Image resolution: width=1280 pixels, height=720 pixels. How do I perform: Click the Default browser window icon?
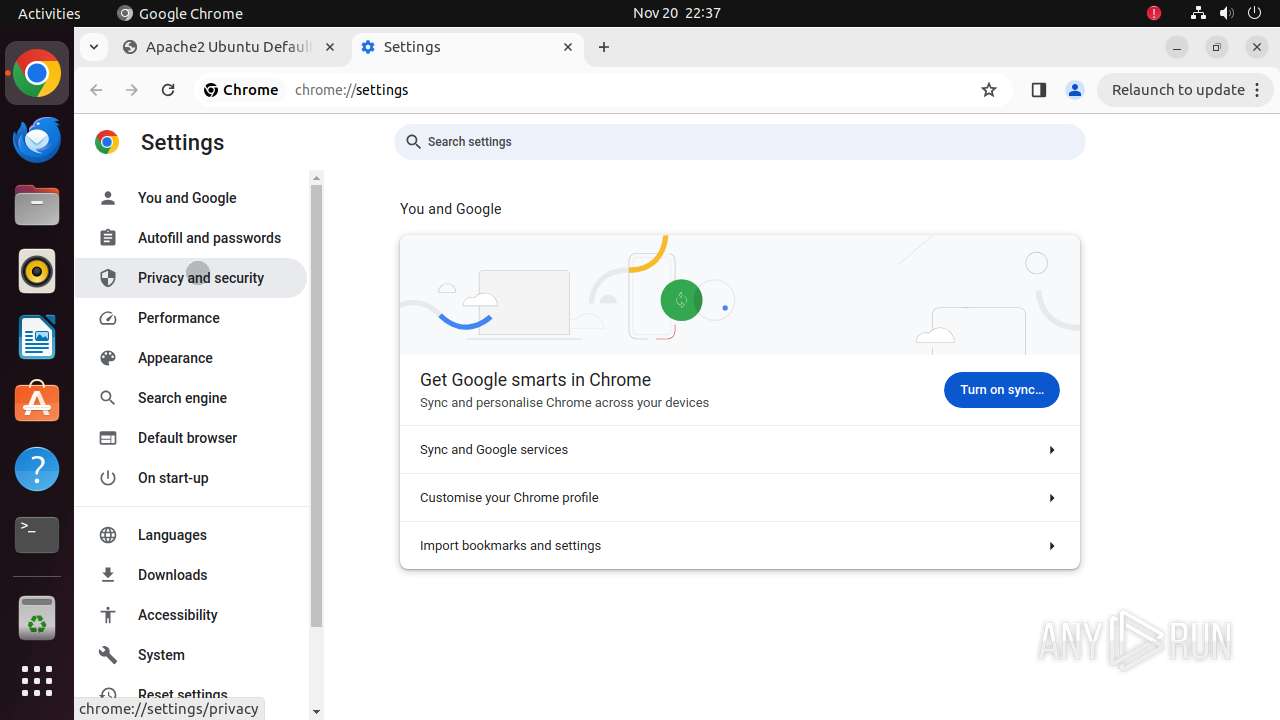coord(108,438)
